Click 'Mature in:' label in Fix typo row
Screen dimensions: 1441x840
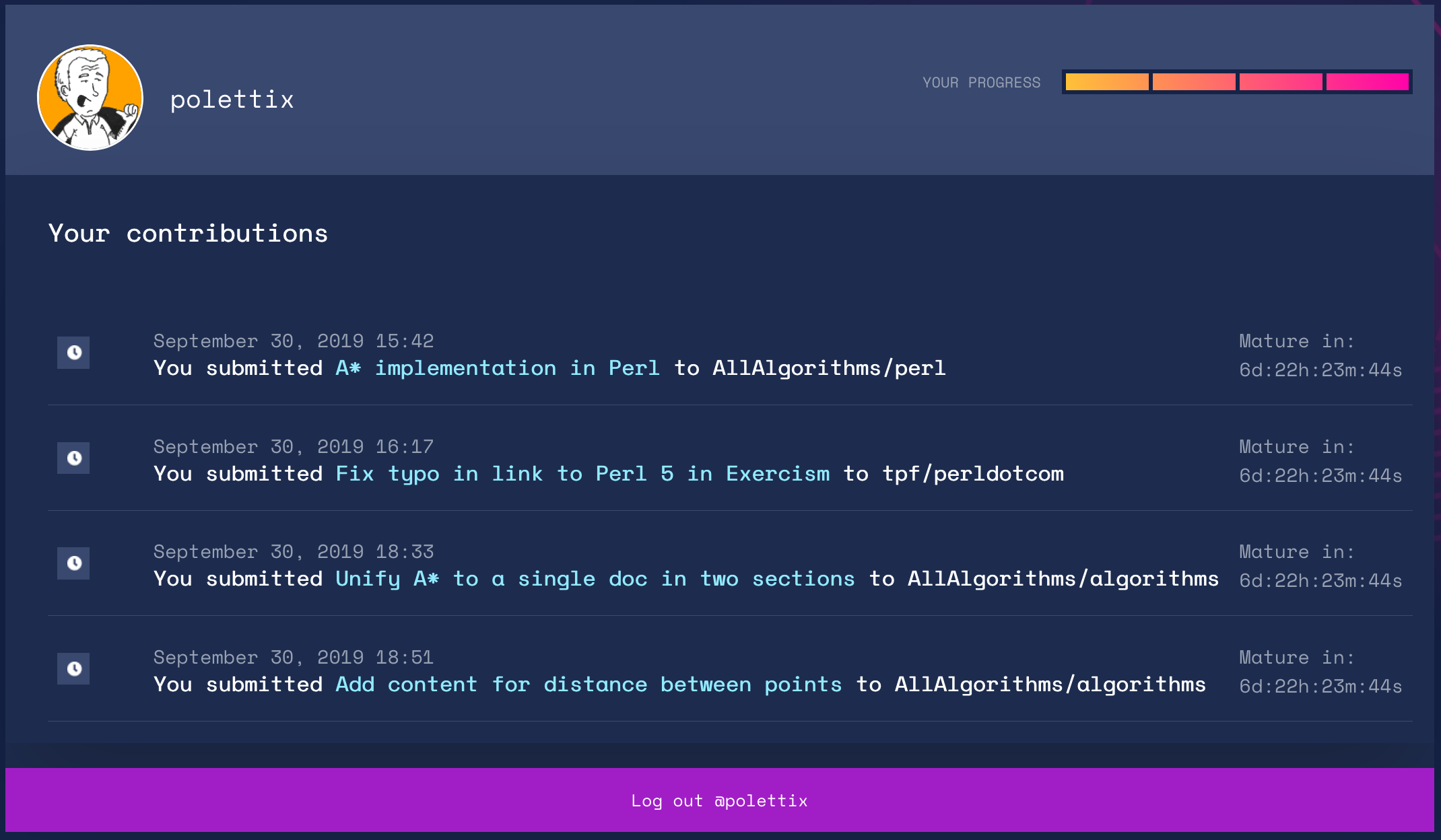[1297, 447]
